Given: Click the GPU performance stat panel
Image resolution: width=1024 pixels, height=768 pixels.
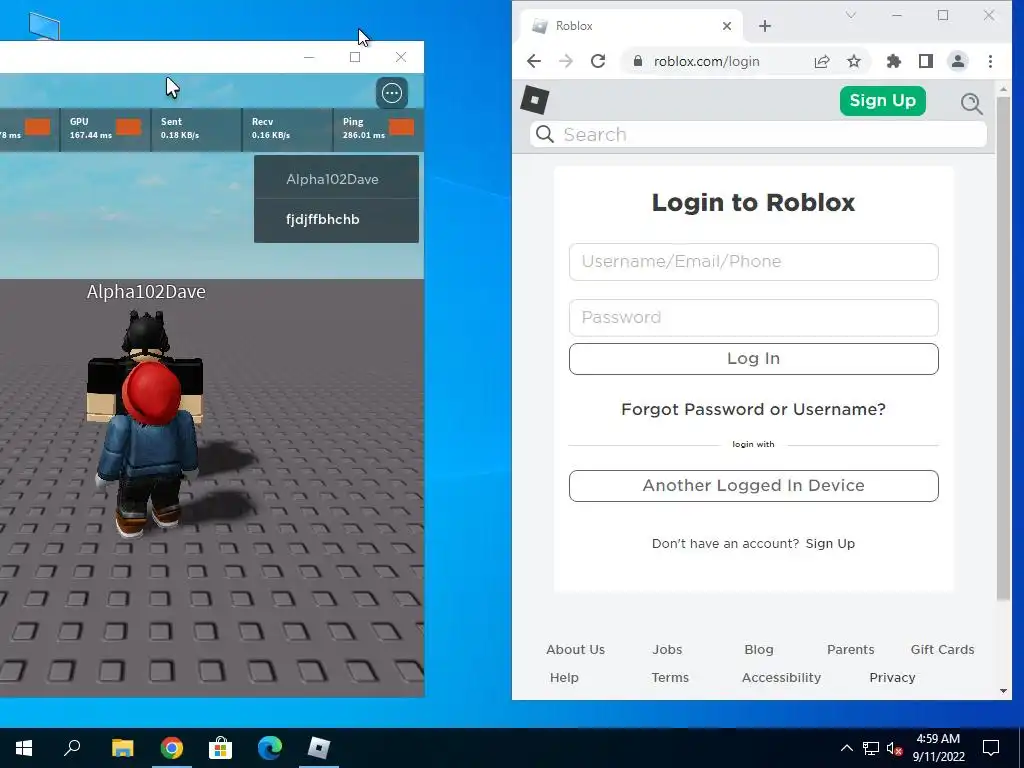Looking at the screenshot, I should [x=105, y=129].
